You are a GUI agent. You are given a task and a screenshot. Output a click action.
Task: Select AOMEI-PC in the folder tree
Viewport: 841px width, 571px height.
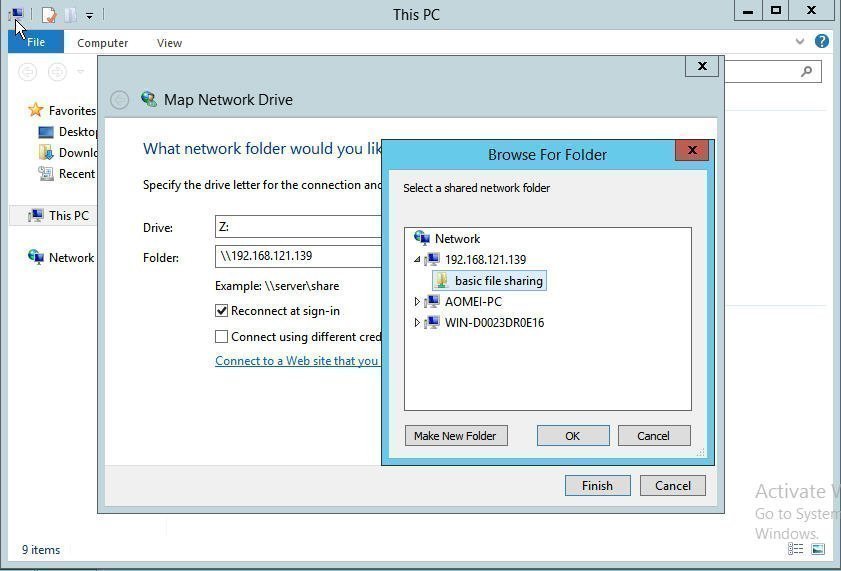click(473, 302)
